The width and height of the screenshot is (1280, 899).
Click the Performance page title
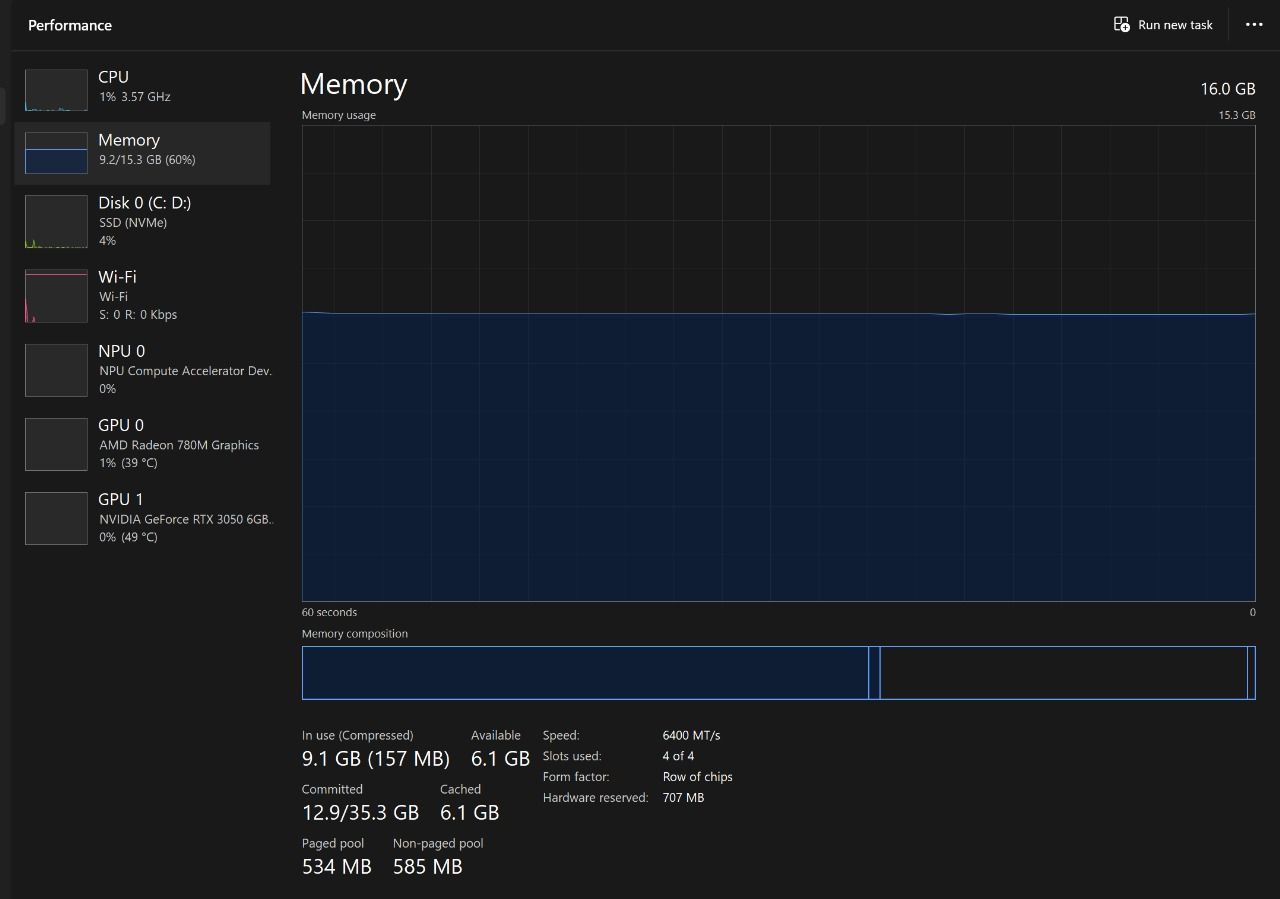[x=70, y=25]
